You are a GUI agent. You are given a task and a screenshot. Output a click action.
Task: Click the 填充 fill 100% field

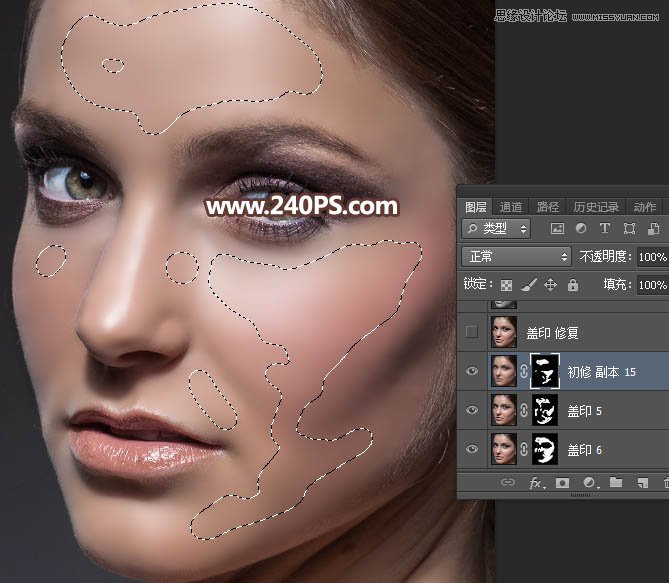652,285
